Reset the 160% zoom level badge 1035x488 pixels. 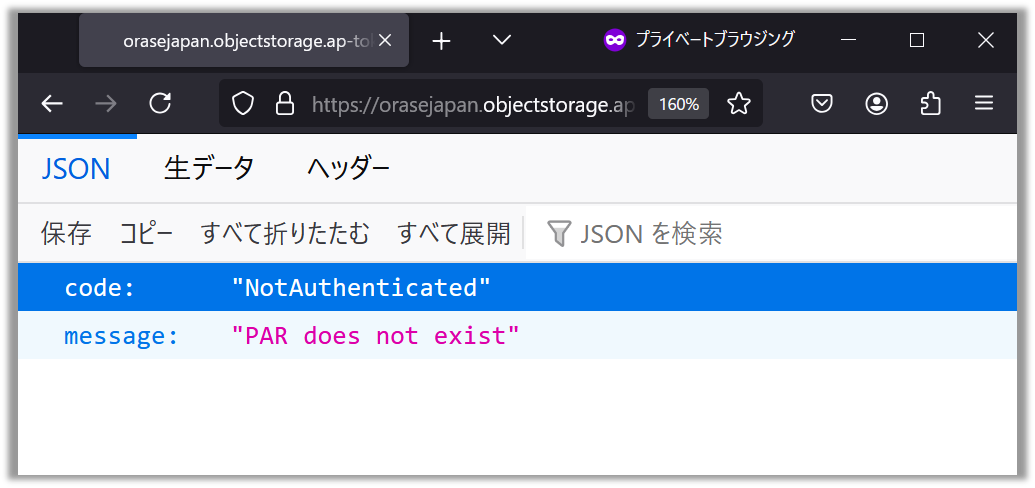[x=679, y=104]
